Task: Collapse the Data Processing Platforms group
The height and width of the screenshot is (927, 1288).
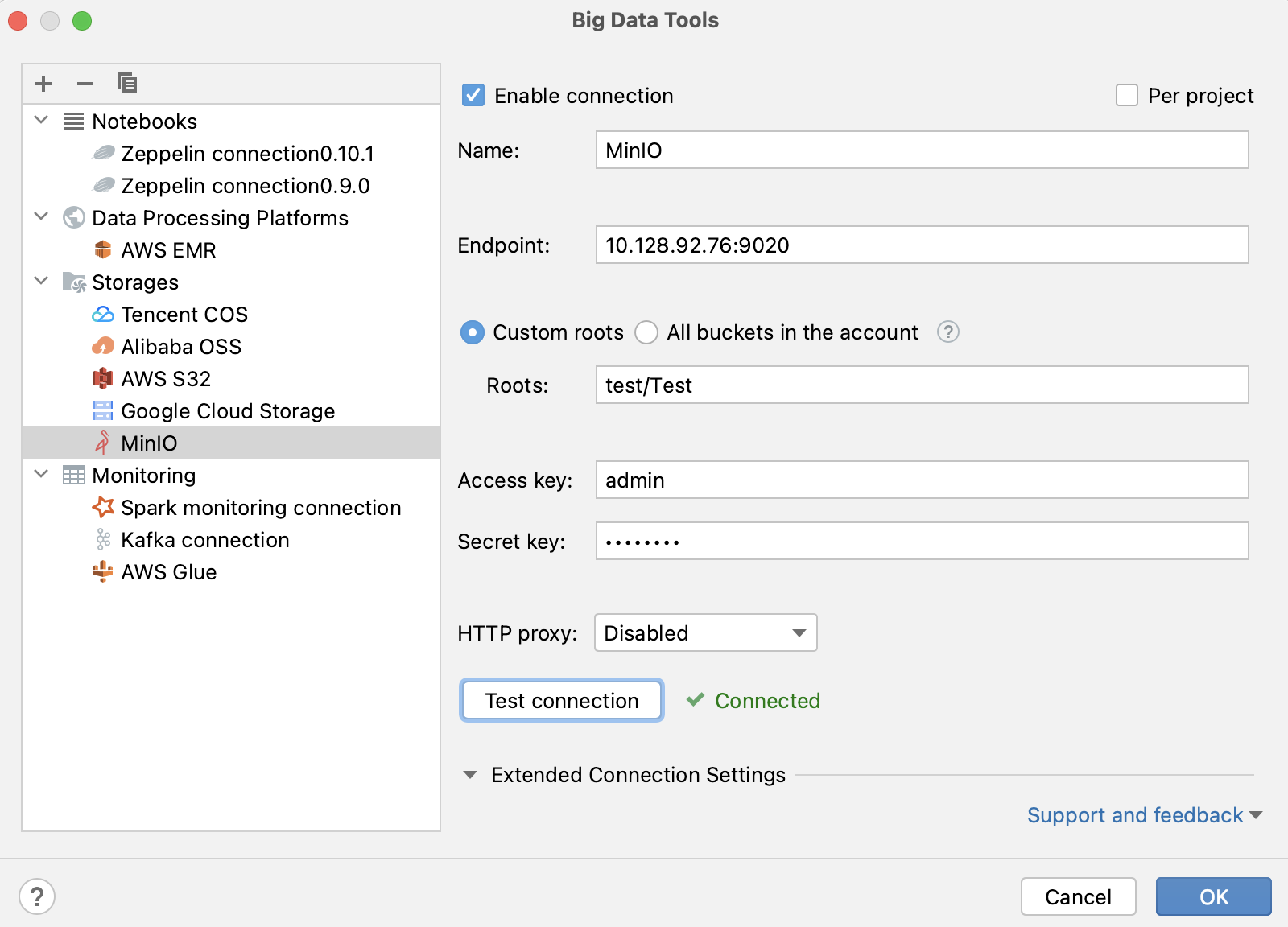Action: click(x=42, y=216)
